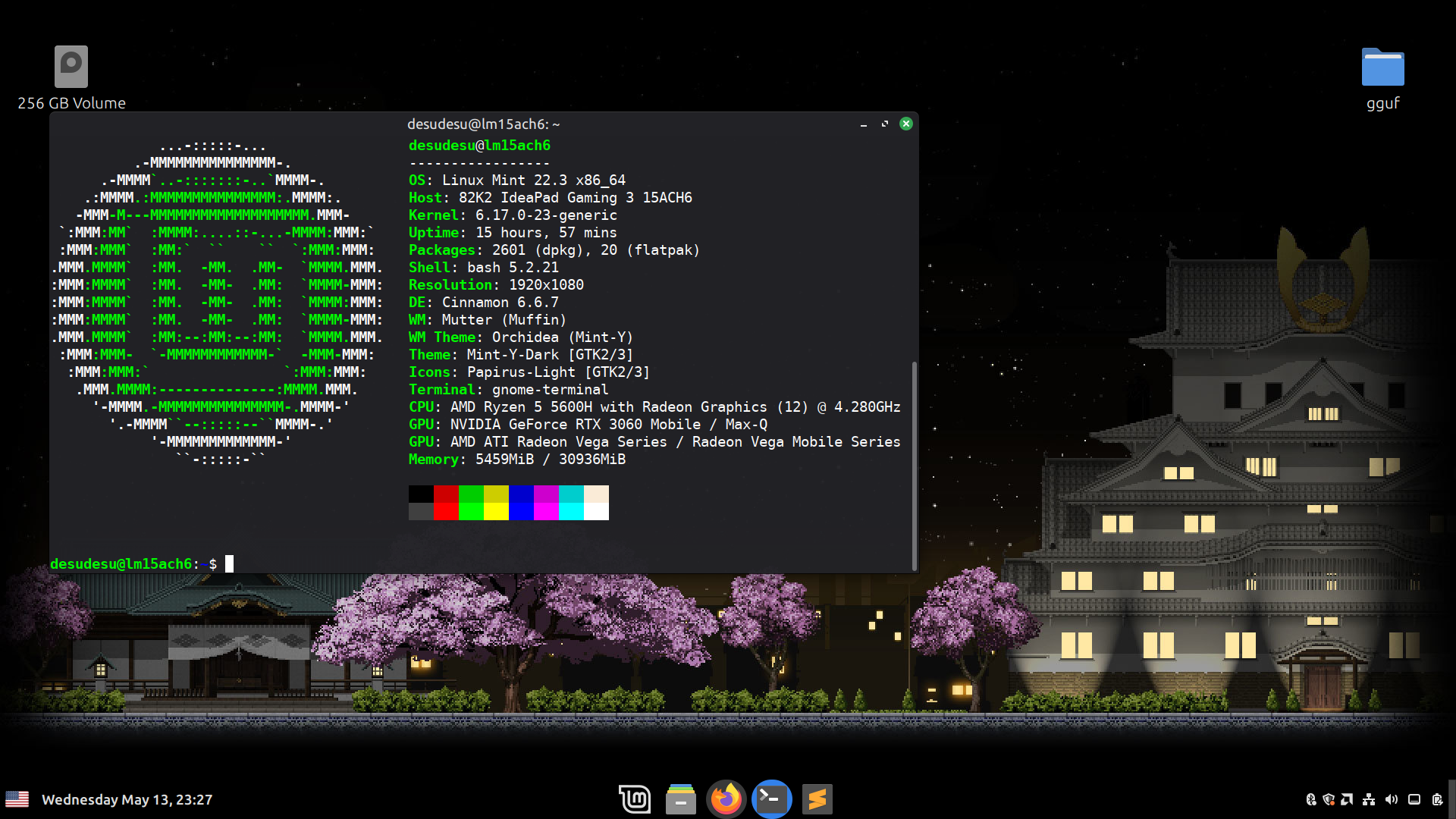Click the 'Kernel: 6.17.0-23-generic' line

point(513,215)
